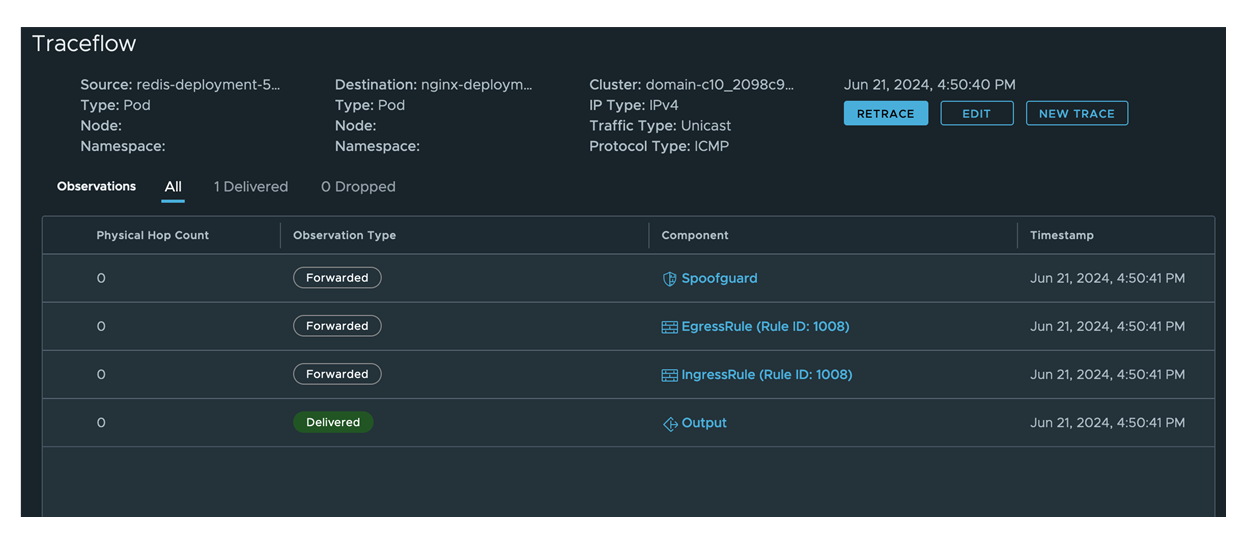Click the IngressRule firewall icon
This screenshot has height=542, width=1241.
[x=670, y=375]
